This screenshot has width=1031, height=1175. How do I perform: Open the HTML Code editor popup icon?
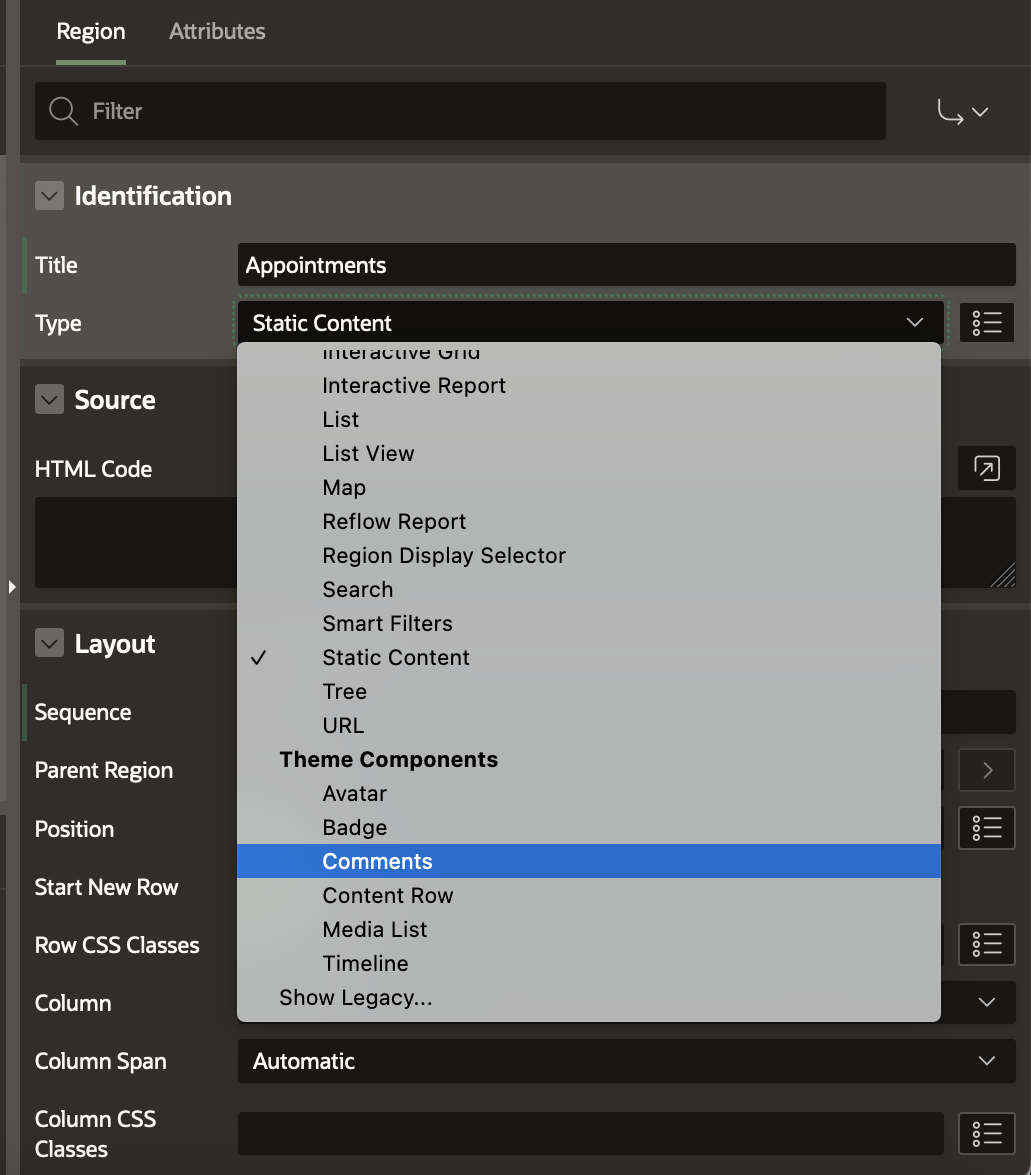pyautogui.click(x=986, y=468)
